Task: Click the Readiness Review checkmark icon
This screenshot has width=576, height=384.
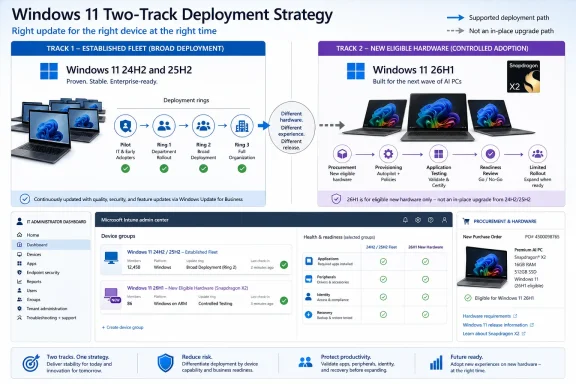Action: (x=490, y=154)
